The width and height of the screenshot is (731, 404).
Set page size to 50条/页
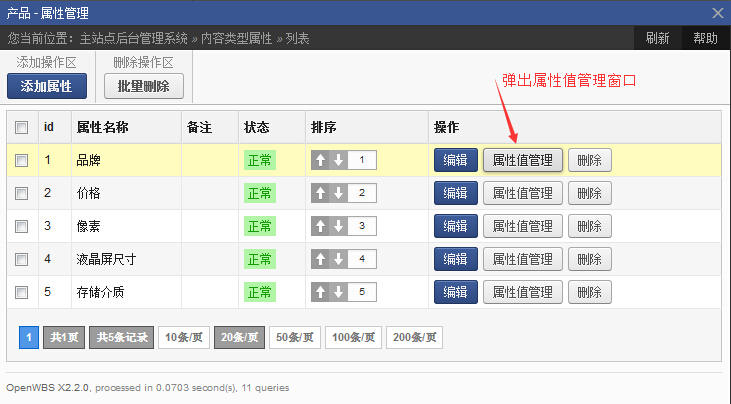(x=295, y=337)
